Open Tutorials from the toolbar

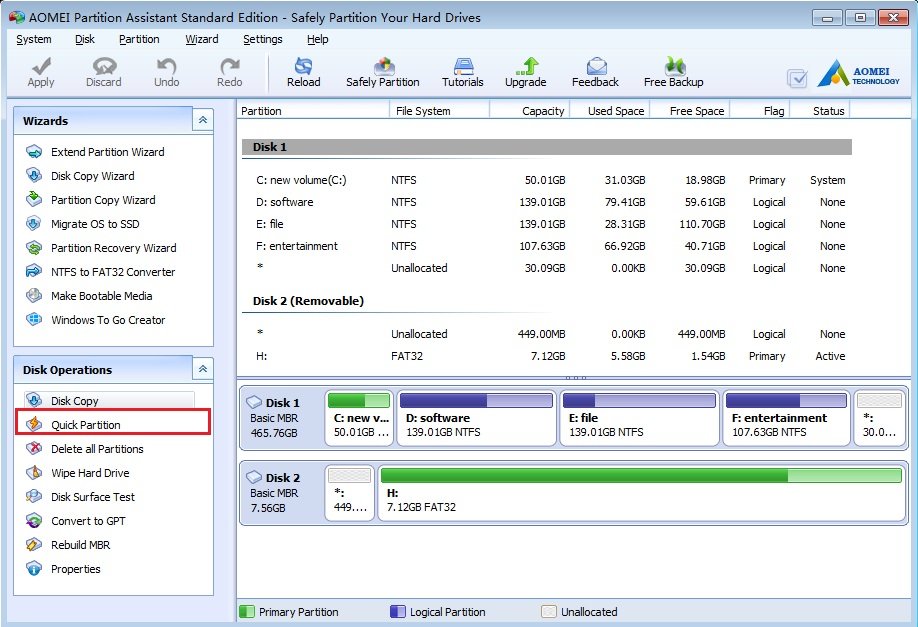point(462,66)
